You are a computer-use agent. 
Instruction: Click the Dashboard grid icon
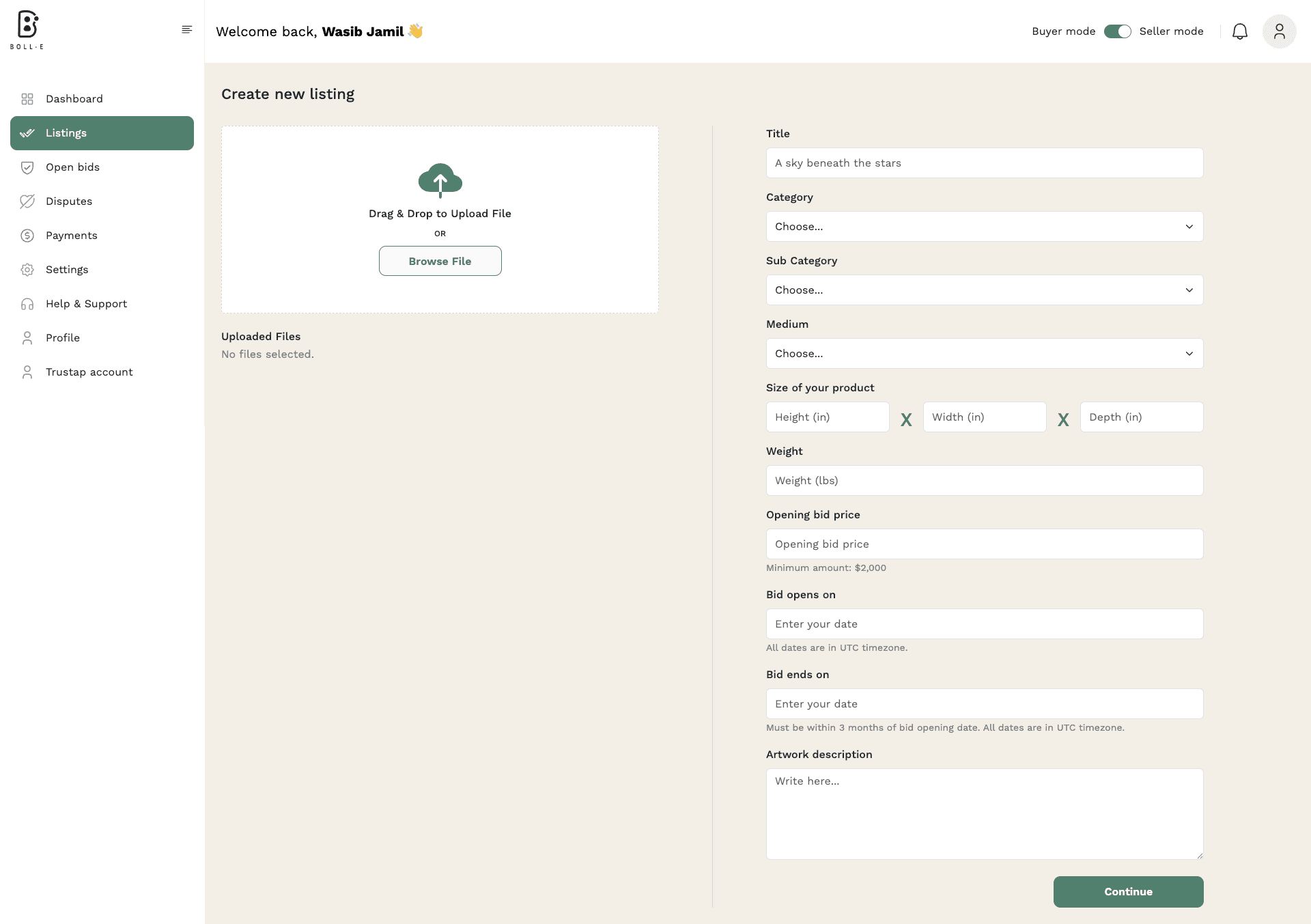pos(27,99)
